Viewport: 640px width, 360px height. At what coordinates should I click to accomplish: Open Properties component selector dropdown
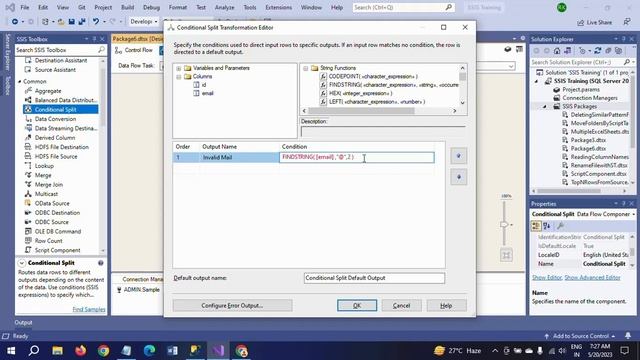tap(633, 214)
